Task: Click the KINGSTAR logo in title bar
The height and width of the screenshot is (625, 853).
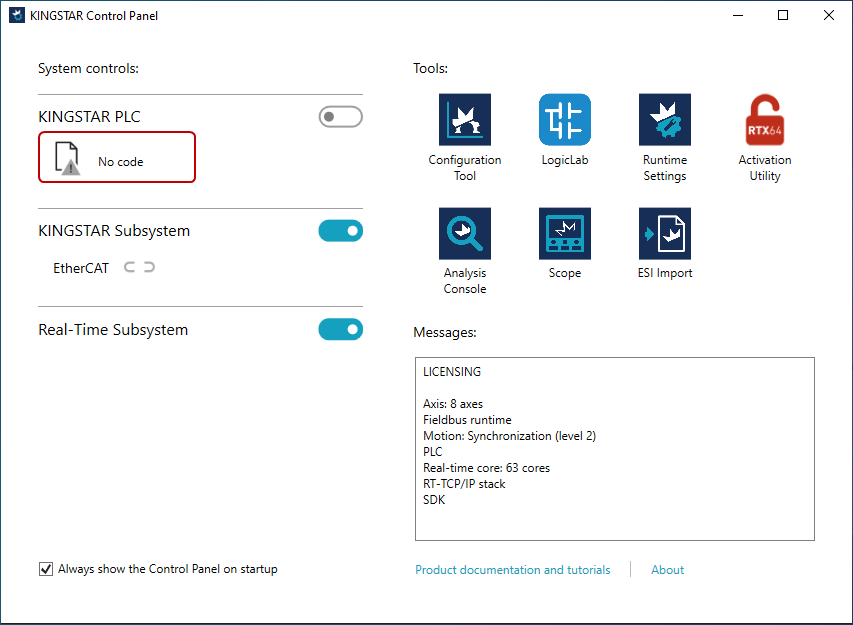Action: (x=17, y=16)
